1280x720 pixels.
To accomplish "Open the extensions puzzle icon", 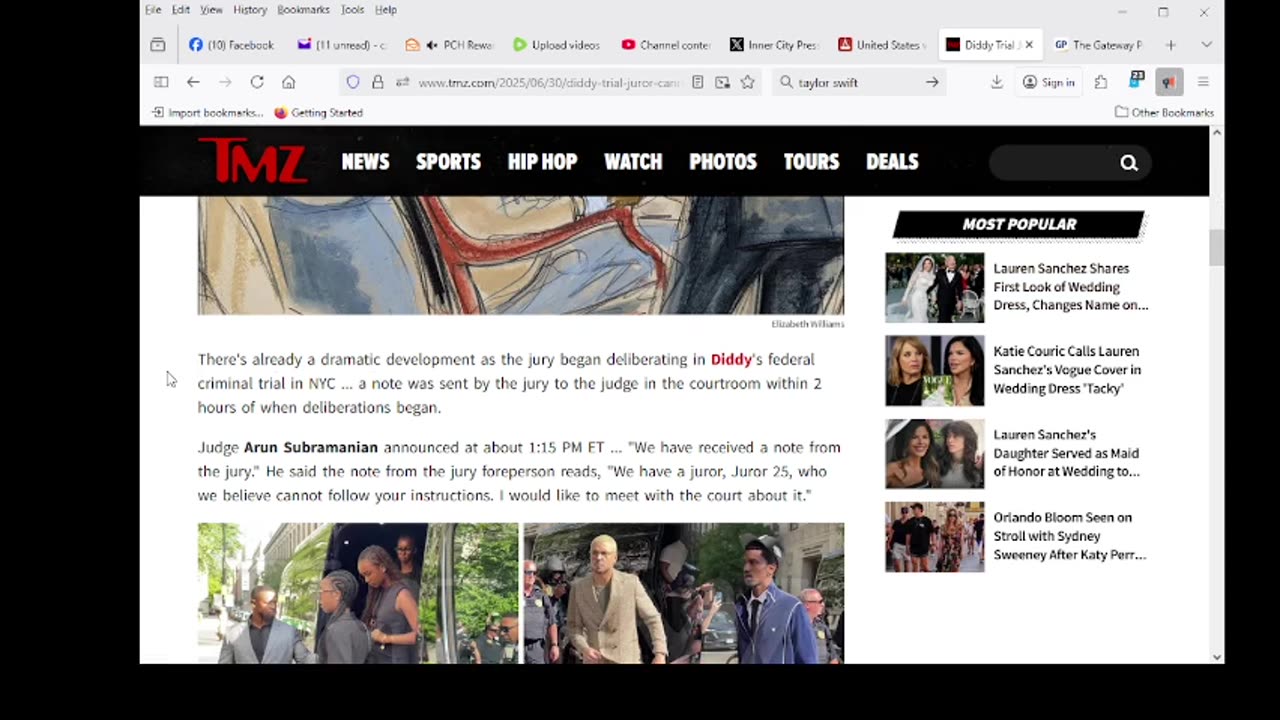I will coord(1101,82).
